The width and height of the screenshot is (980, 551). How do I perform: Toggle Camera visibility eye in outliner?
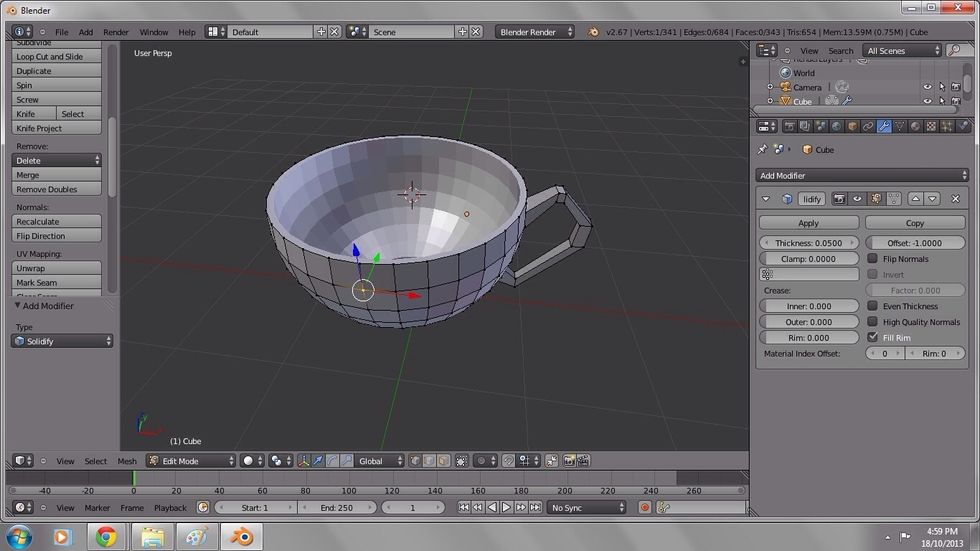tap(928, 87)
